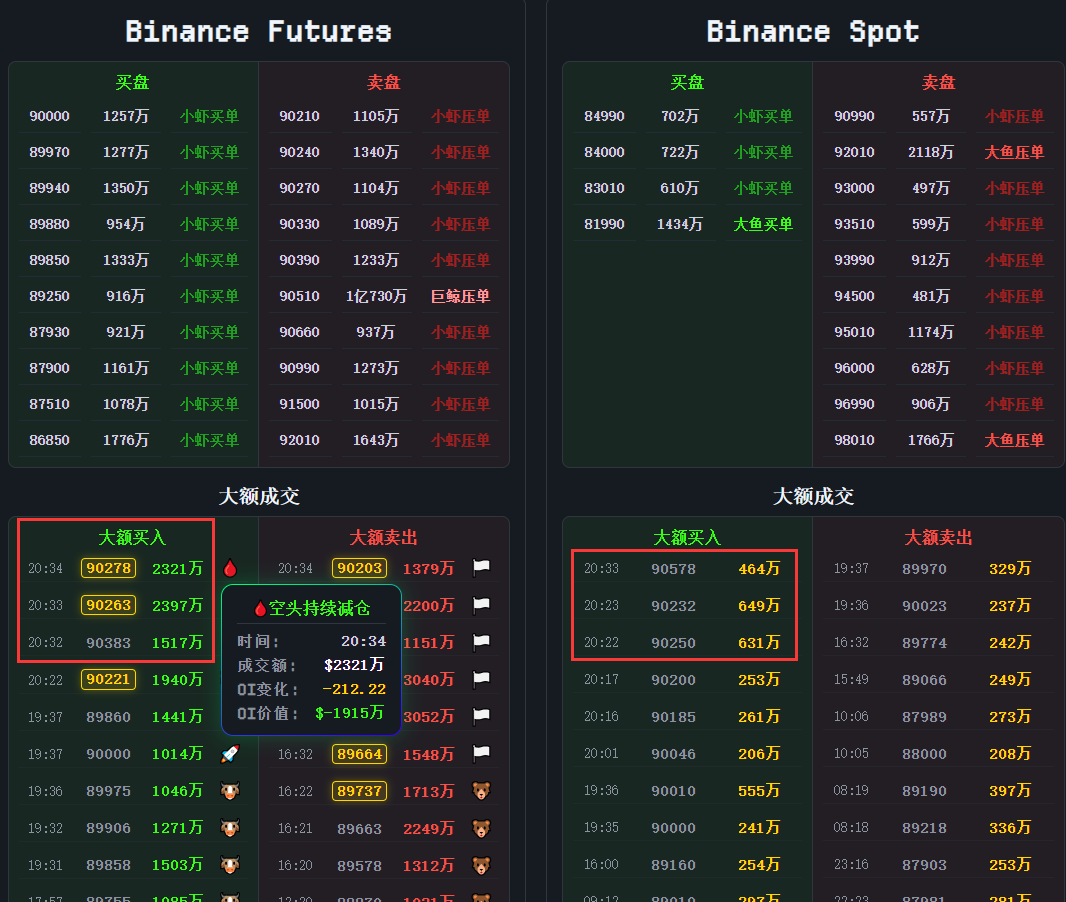
Task: Click the 464万 Spot large buy amount
Action: (759, 569)
